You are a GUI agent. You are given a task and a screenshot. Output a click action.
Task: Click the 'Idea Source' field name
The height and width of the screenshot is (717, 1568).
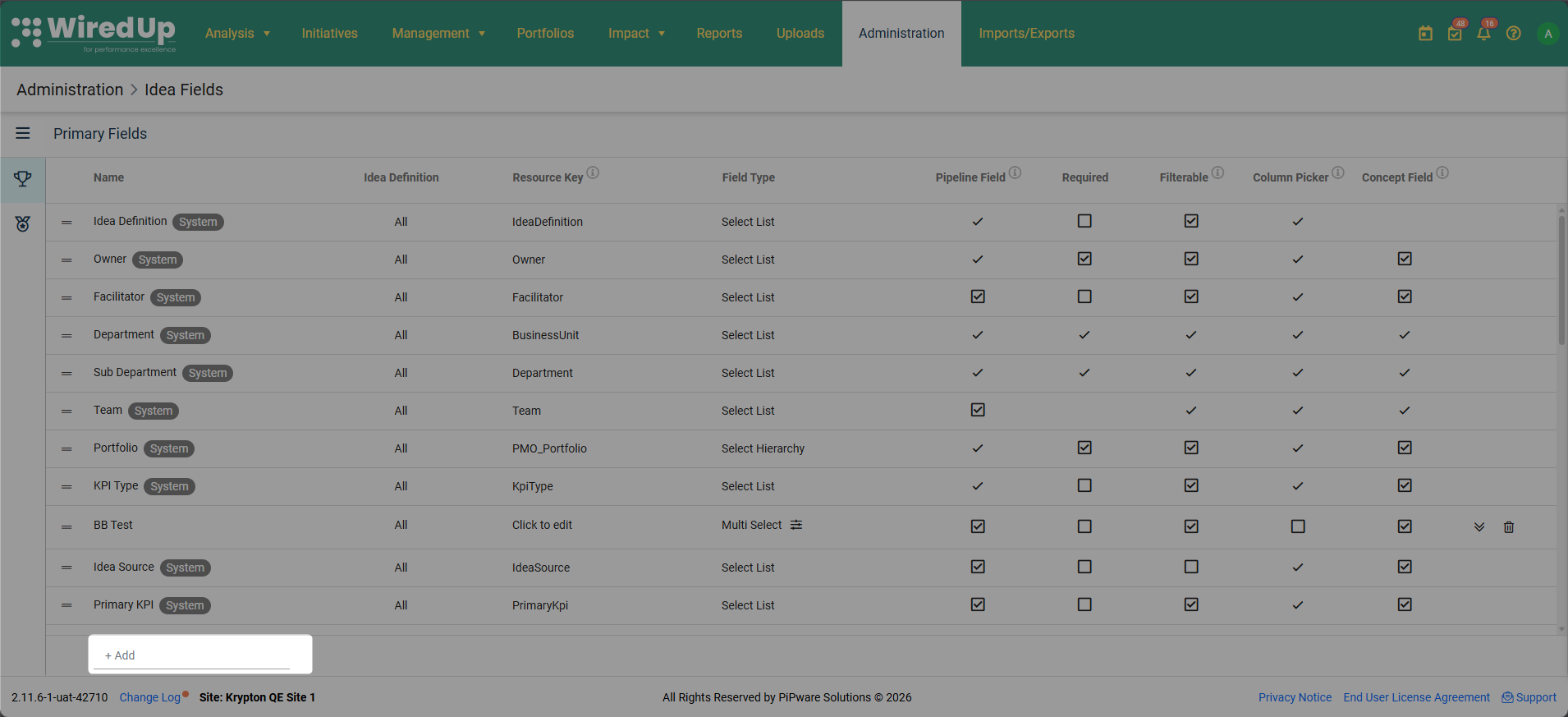(123, 567)
